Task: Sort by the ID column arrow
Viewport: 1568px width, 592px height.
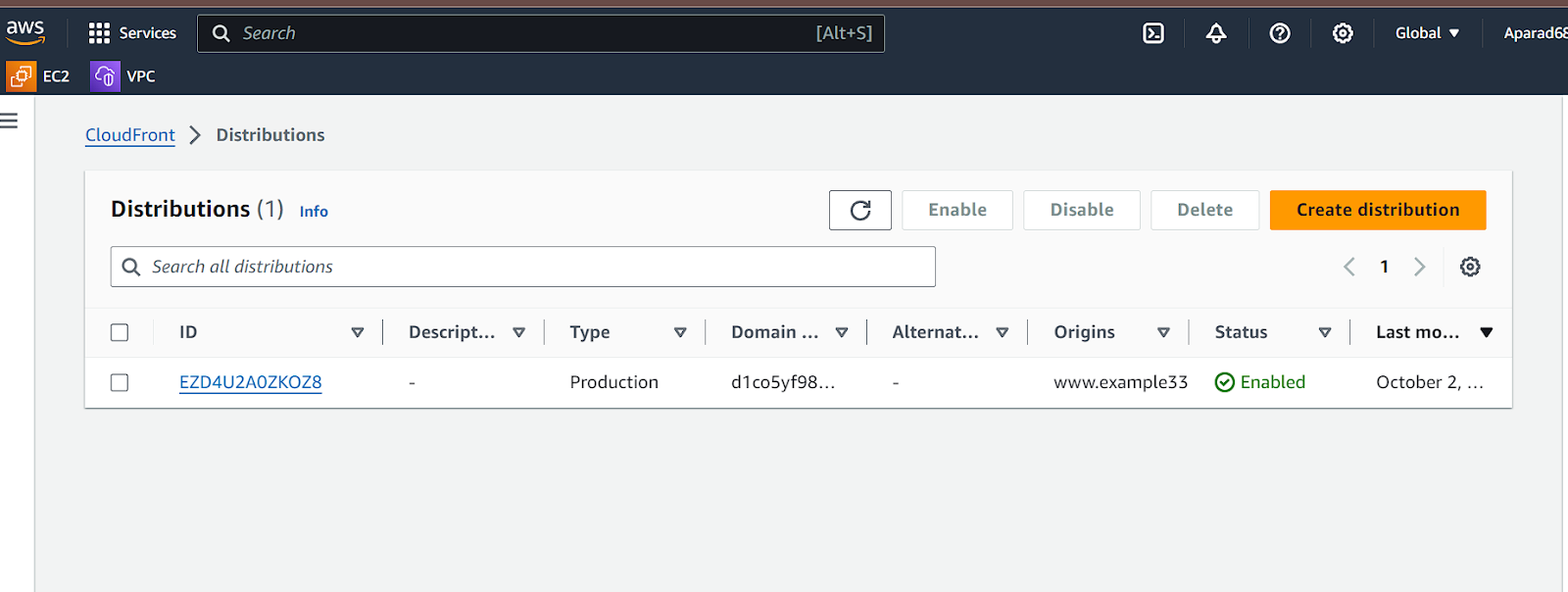Action: click(x=358, y=332)
